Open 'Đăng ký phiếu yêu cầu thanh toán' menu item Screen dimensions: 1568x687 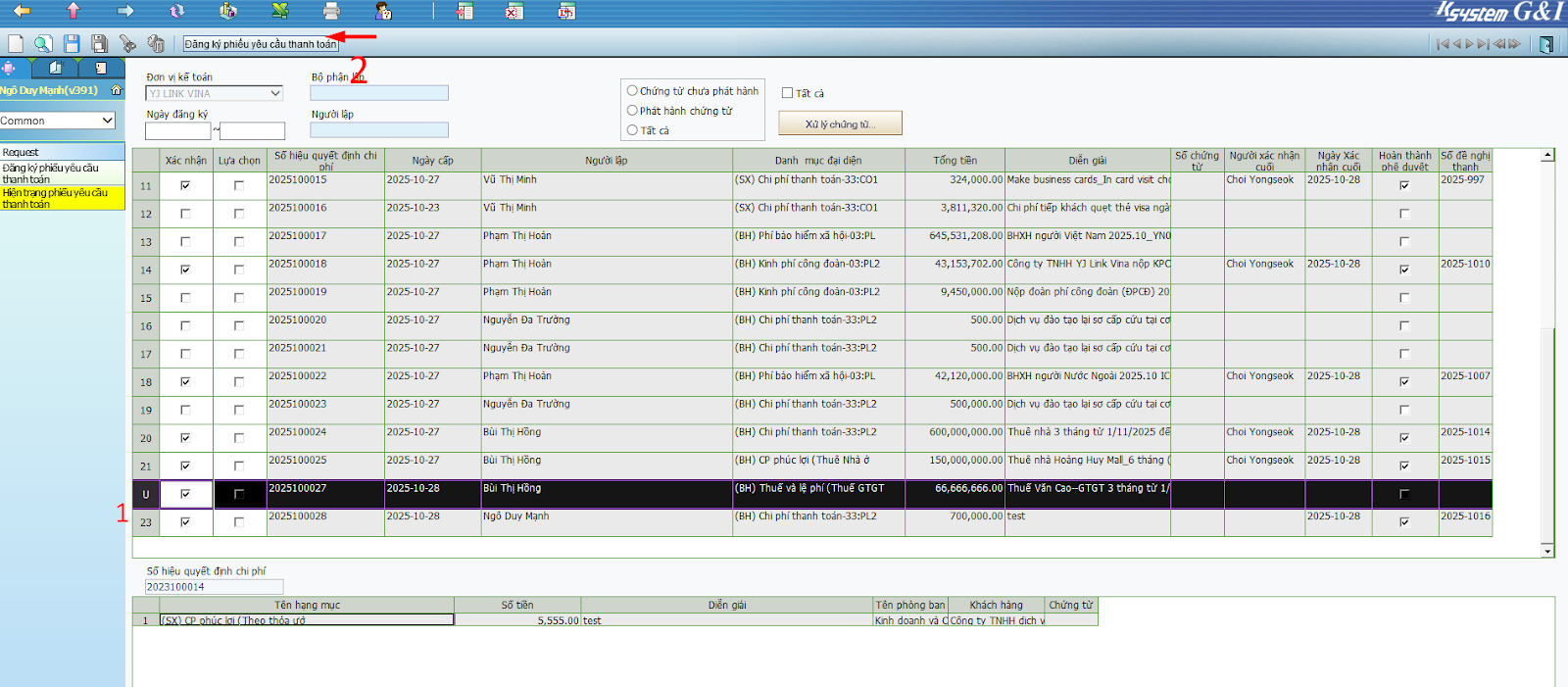tap(51, 173)
